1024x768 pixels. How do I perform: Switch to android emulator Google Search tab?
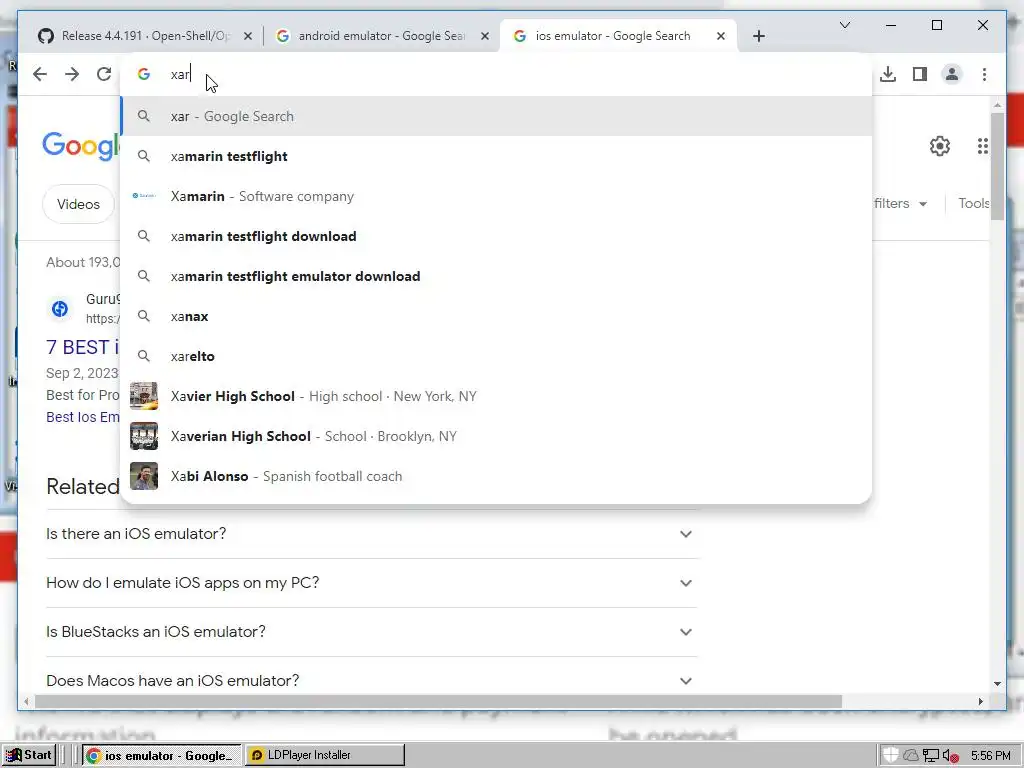pos(381,36)
